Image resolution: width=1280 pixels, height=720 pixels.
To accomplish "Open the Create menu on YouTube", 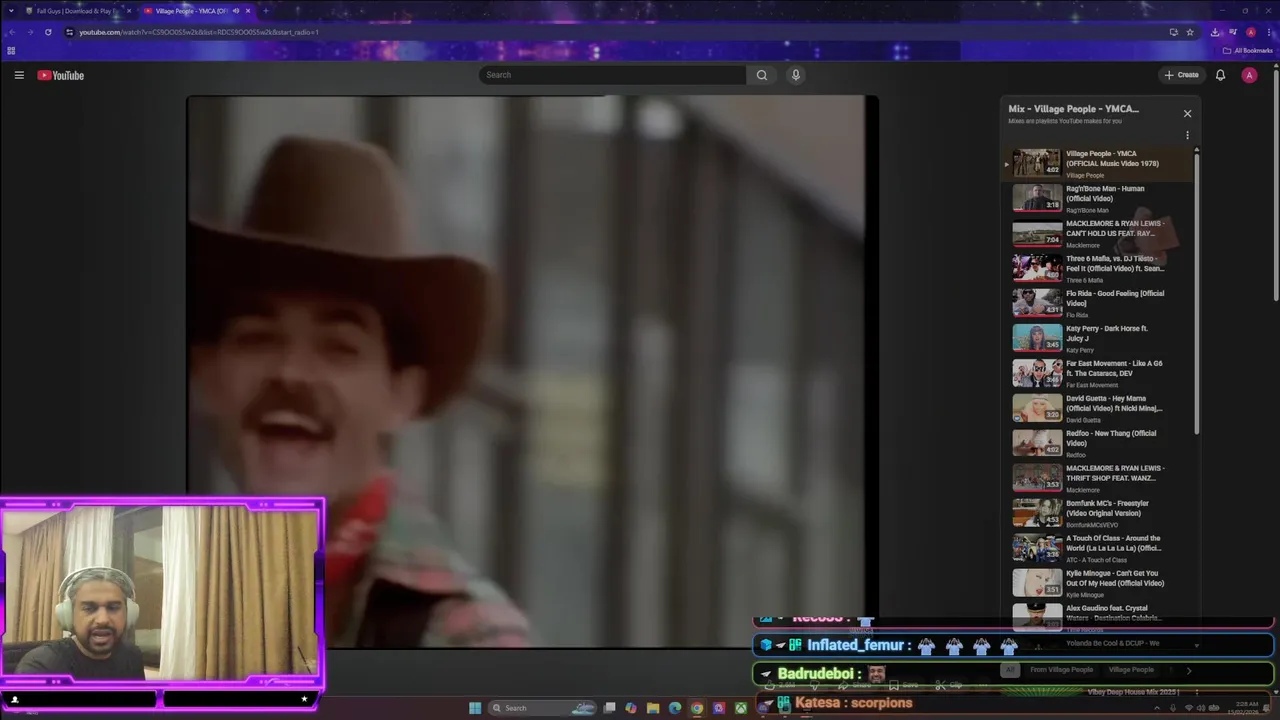I will [x=1181, y=75].
